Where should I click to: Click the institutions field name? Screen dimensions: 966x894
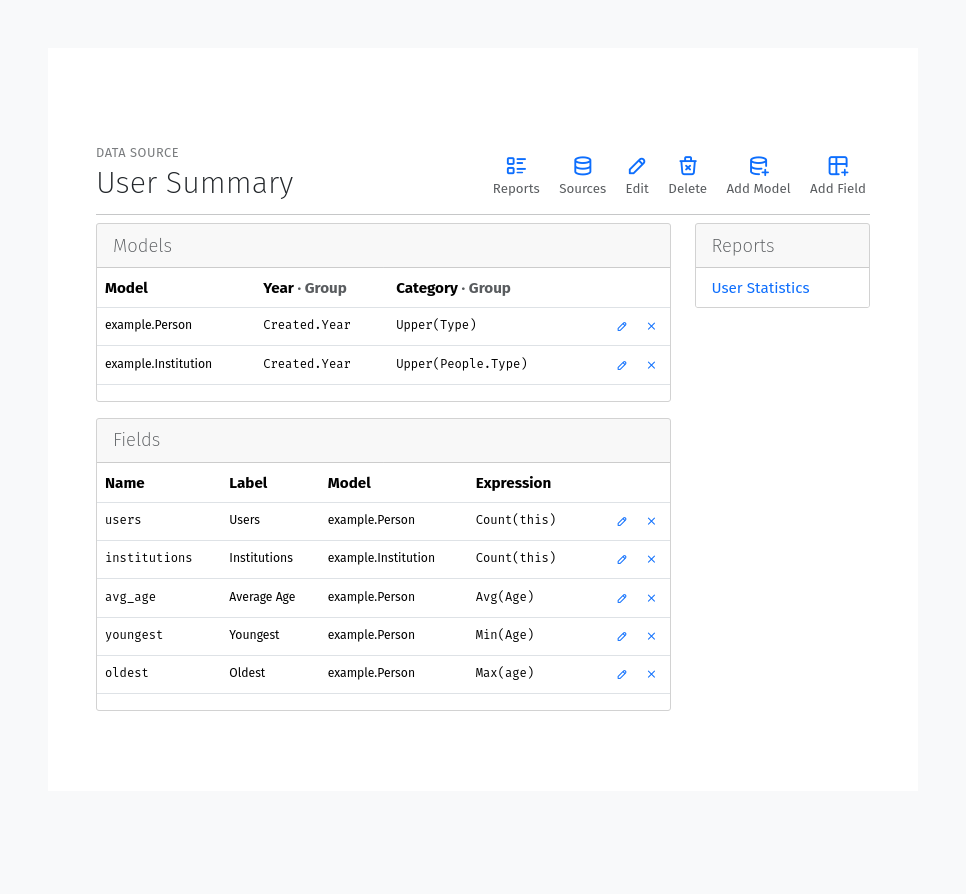(x=148, y=558)
